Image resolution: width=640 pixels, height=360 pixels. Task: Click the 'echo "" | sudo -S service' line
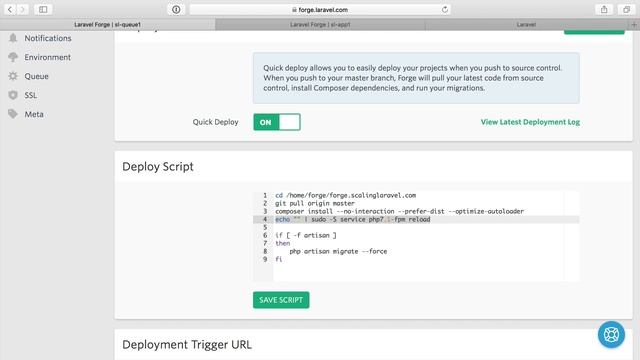click(x=353, y=219)
